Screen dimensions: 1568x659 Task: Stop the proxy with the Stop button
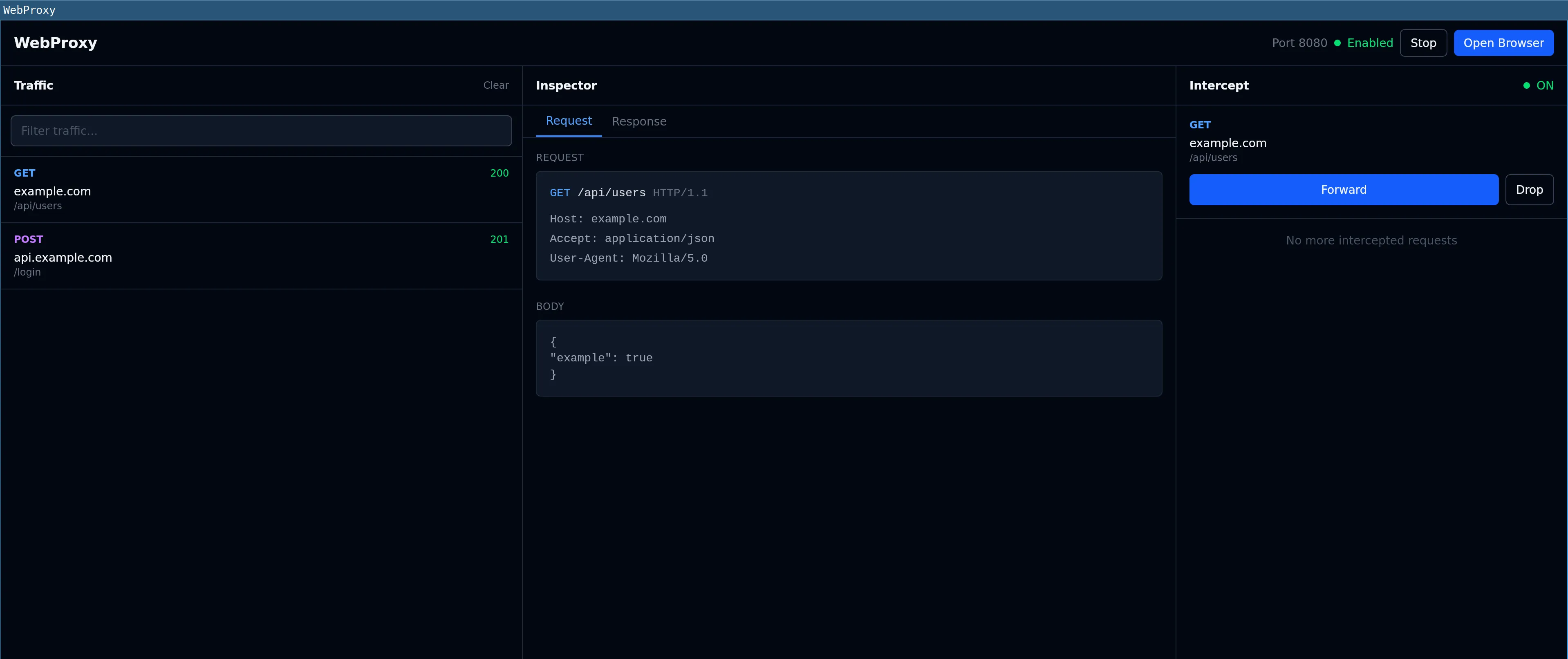click(1423, 43)
